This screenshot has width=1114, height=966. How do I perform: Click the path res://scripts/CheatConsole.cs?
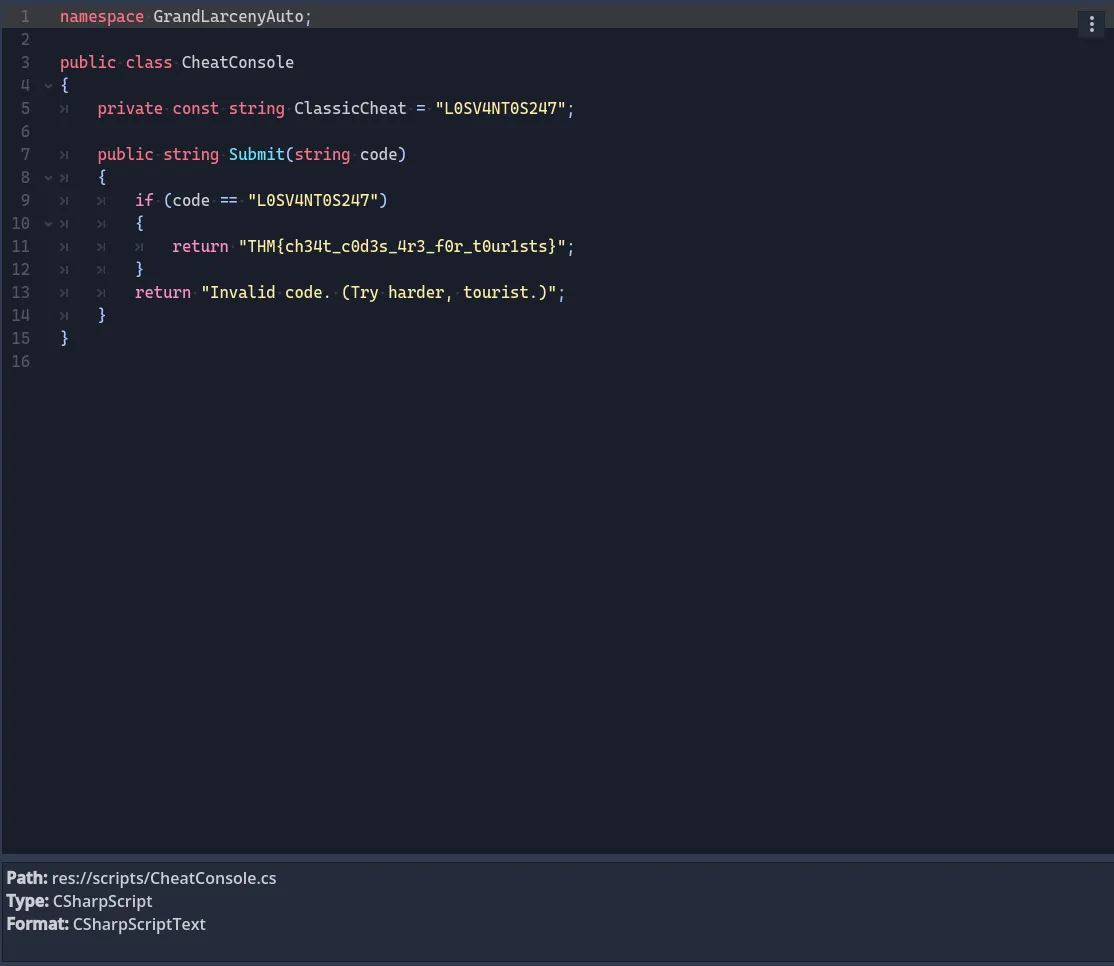click(164, 879)
